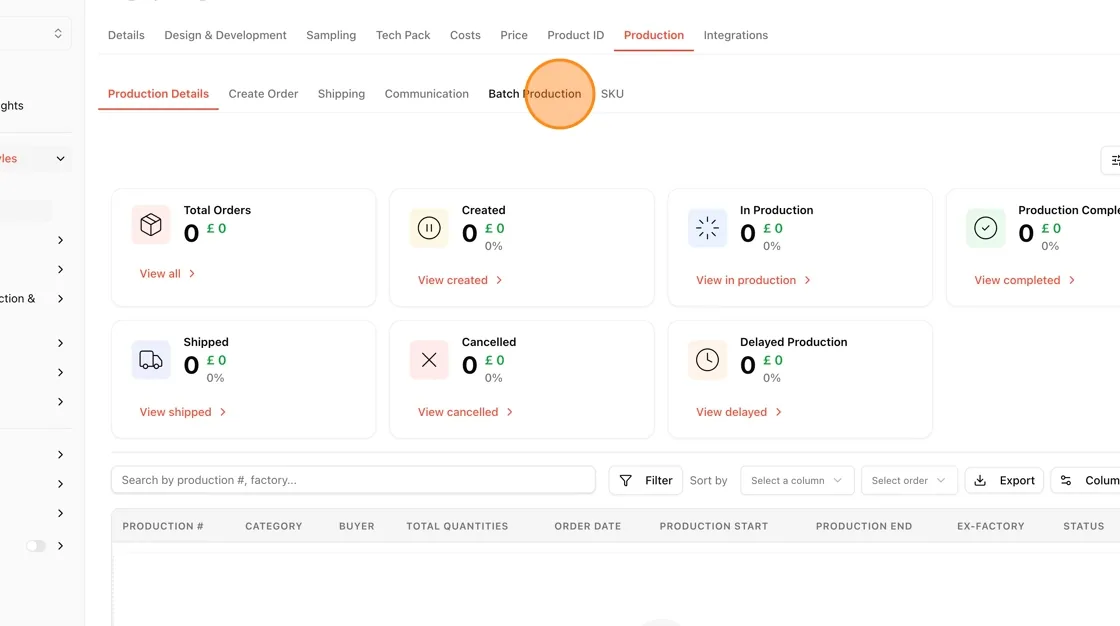Go to the Costs tab
The image size is (1120, 626).
pos(465,35)
